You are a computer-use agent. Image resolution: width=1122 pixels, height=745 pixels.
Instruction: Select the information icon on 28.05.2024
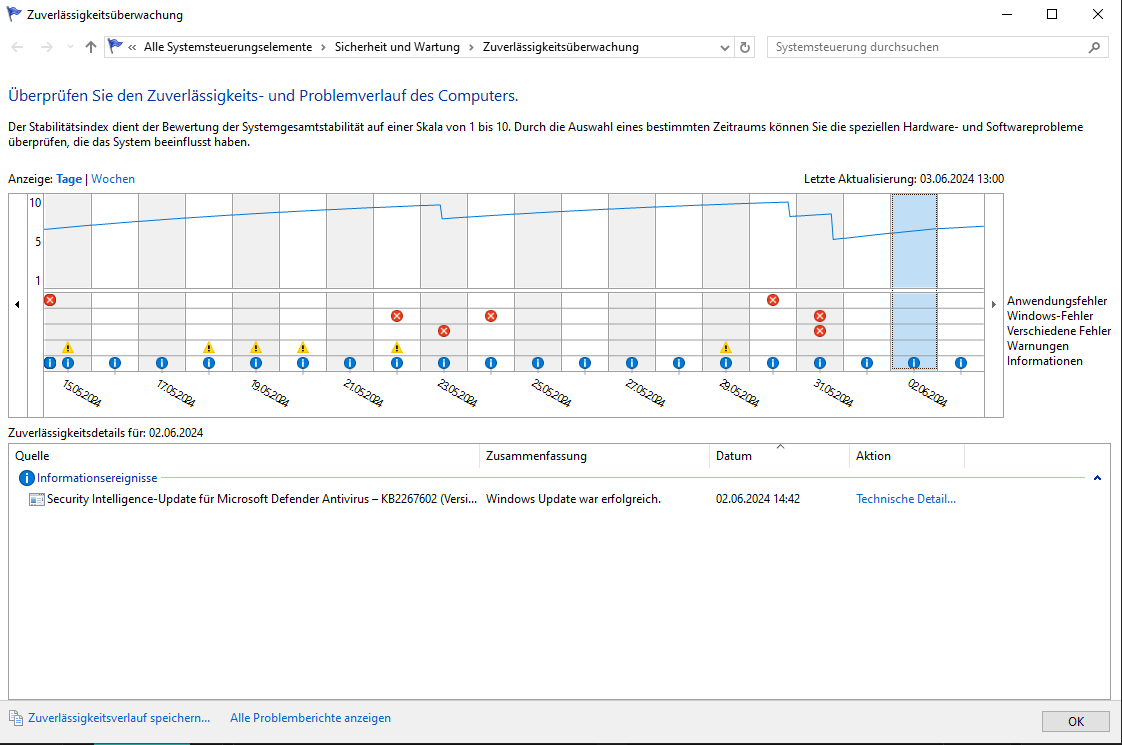click(679, 363)
